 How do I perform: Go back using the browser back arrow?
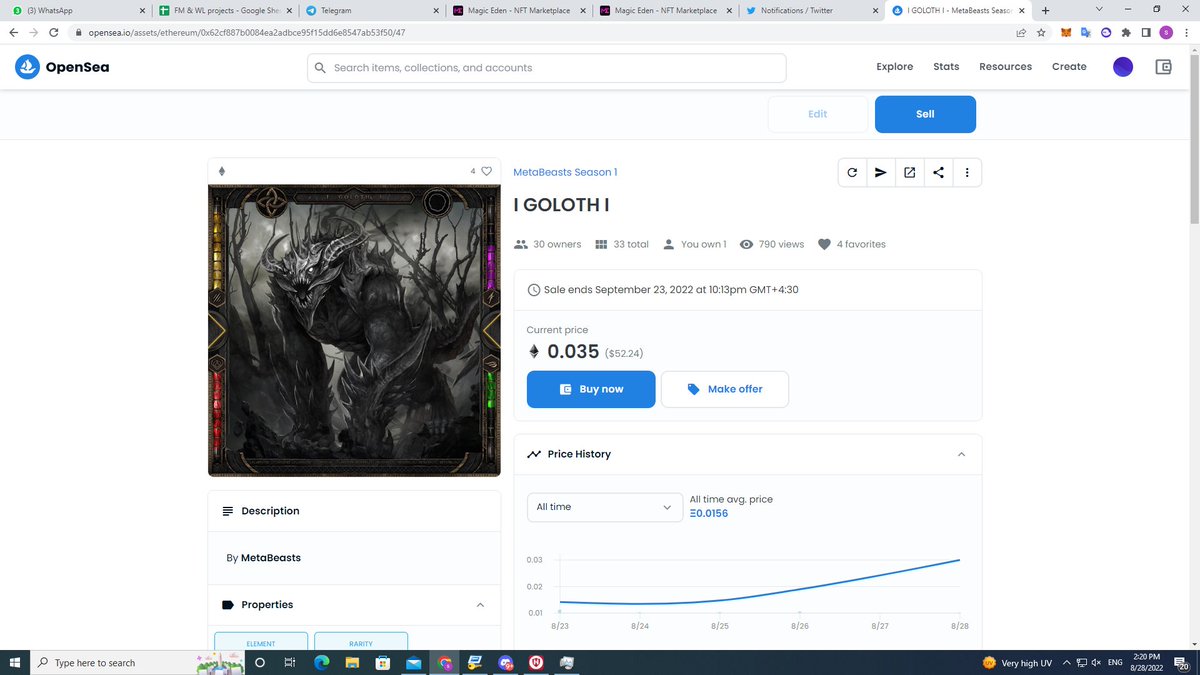13,32
